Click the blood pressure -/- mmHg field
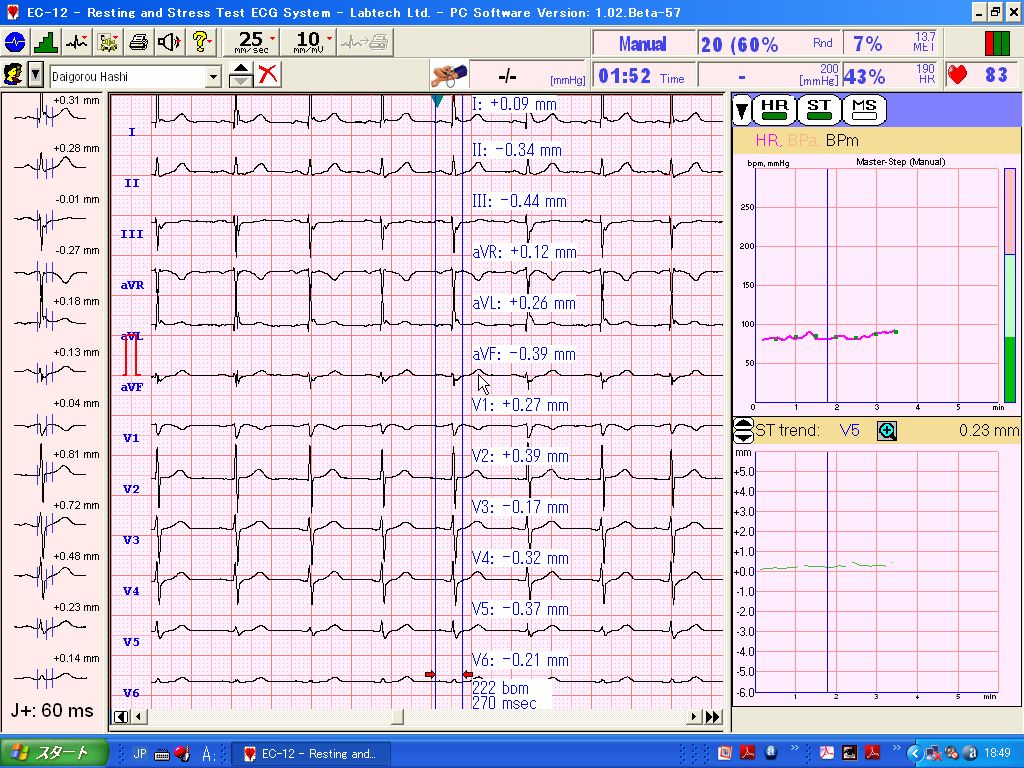Image resolution: width=1024 pixels, height=768 pixels. (x=529, y=76)
